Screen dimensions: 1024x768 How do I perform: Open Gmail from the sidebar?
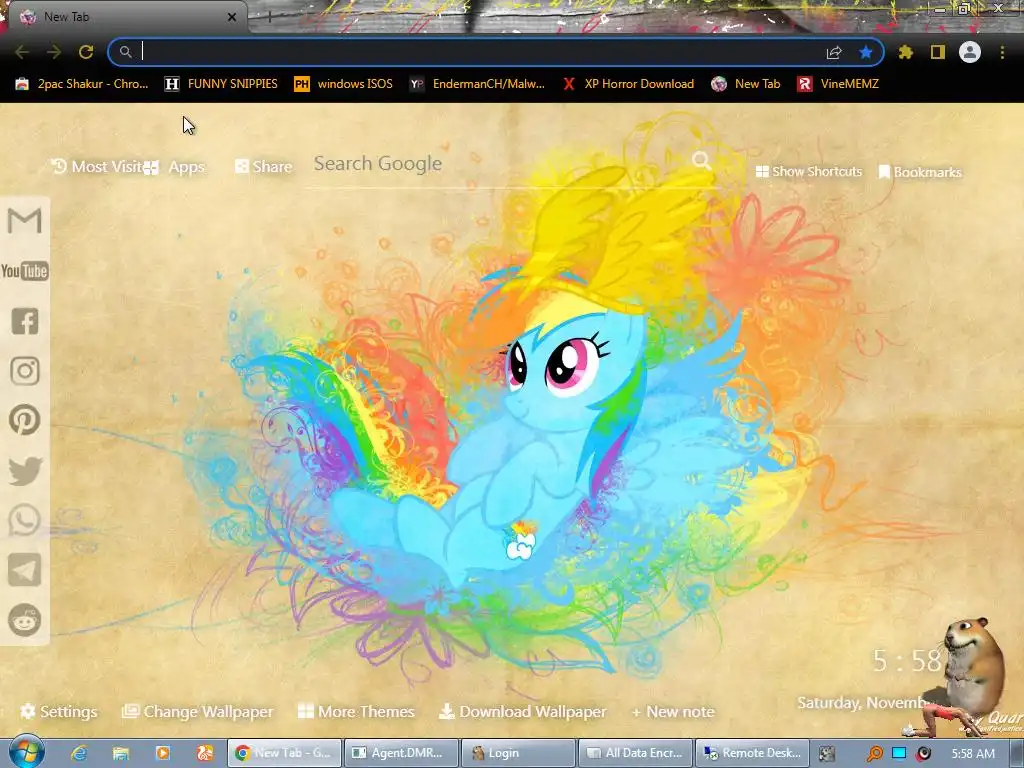[25, 221]
